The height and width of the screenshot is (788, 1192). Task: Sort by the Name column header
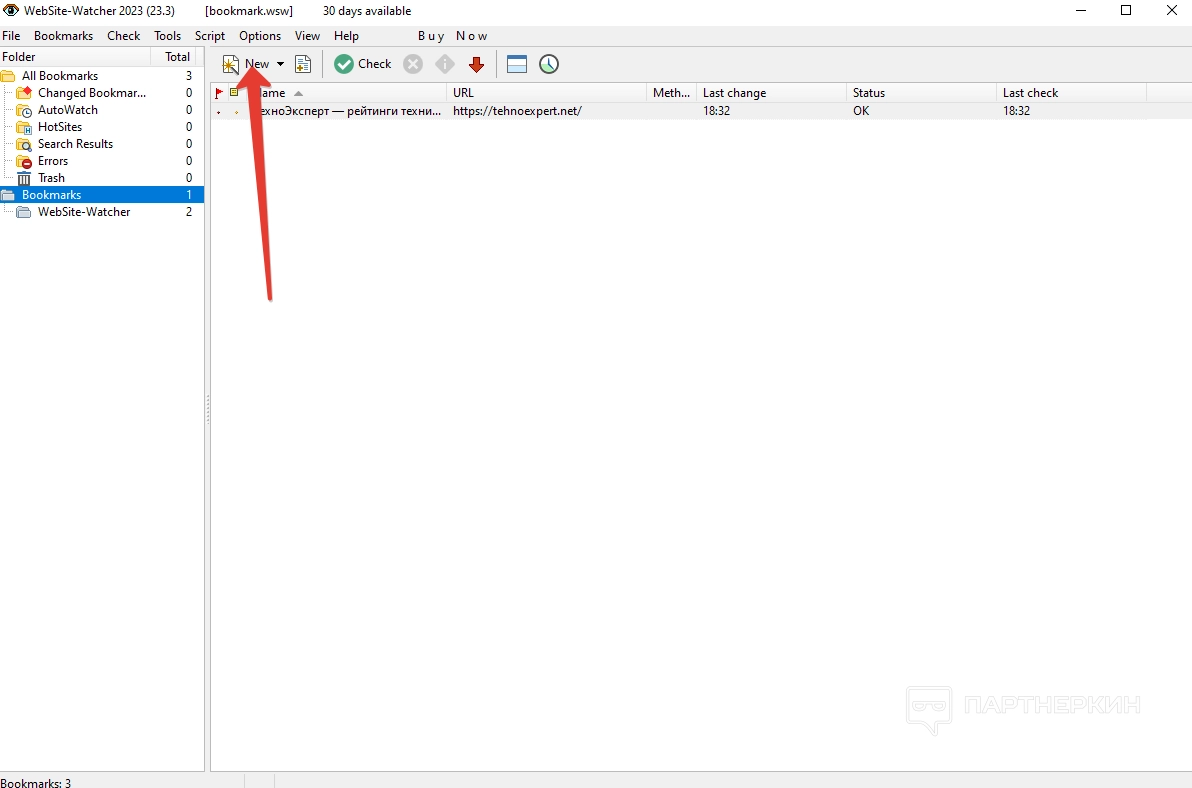(x=344, y=93)
